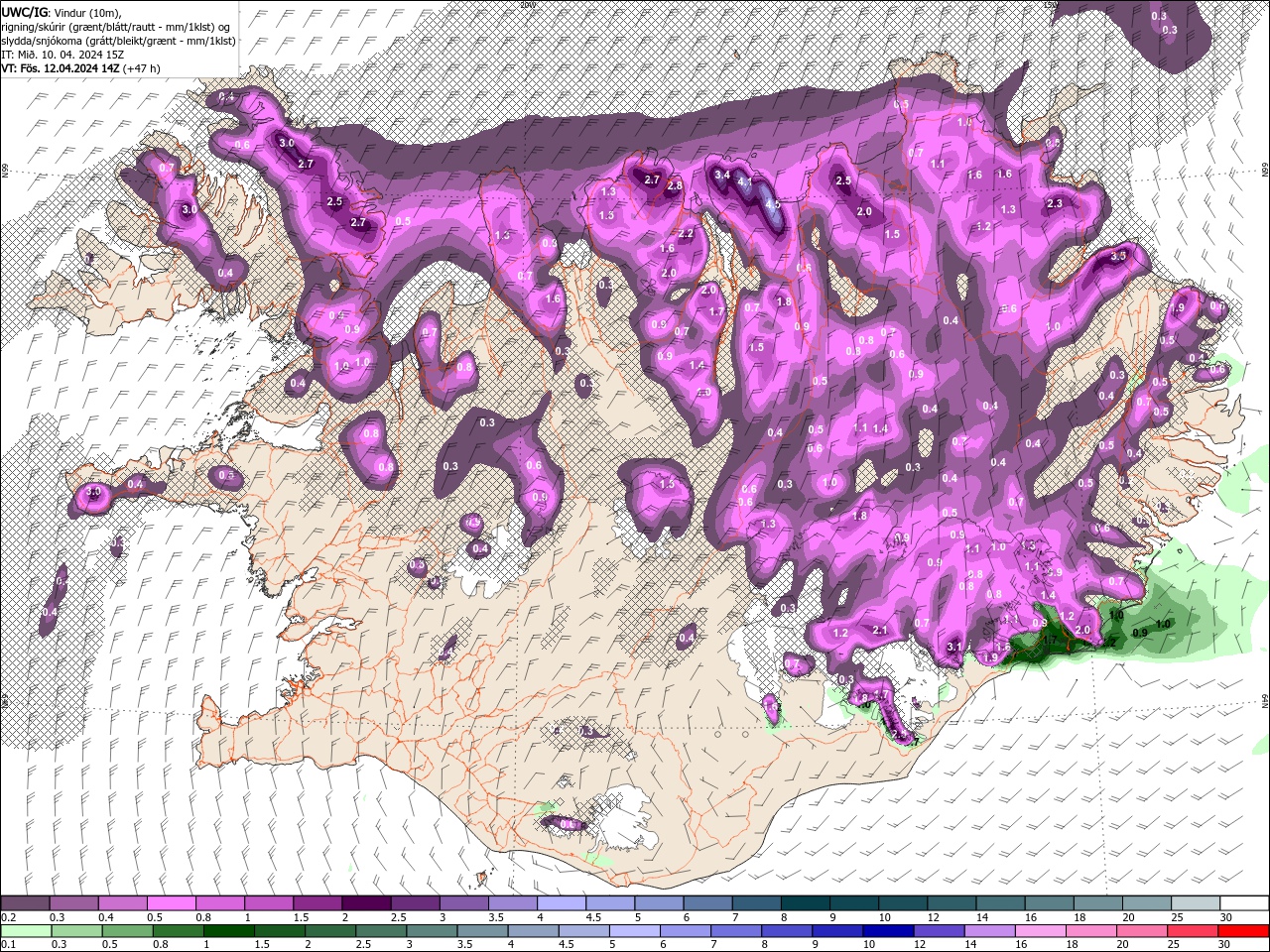Click the '30' label of the lower legend
The image size is (1270, 952).
point(1226,945)
